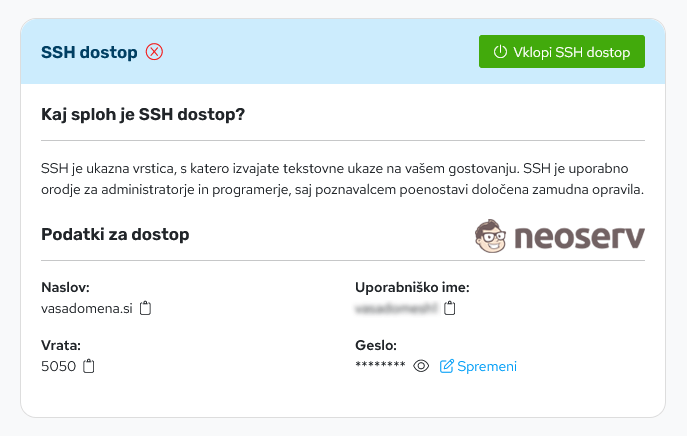The height and width of the screenshot is (436, 687).
Task: Click the Podatki za dostop heading
Action: 115,234
